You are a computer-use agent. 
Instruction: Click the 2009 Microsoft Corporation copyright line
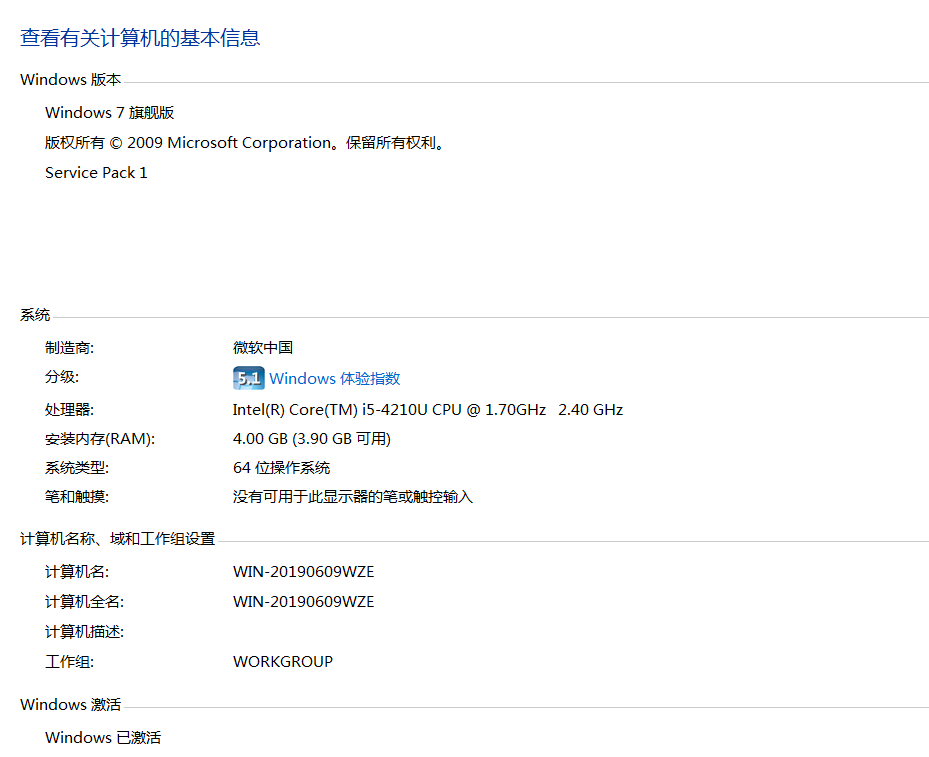pyautogui.click(x=245, y=143)
